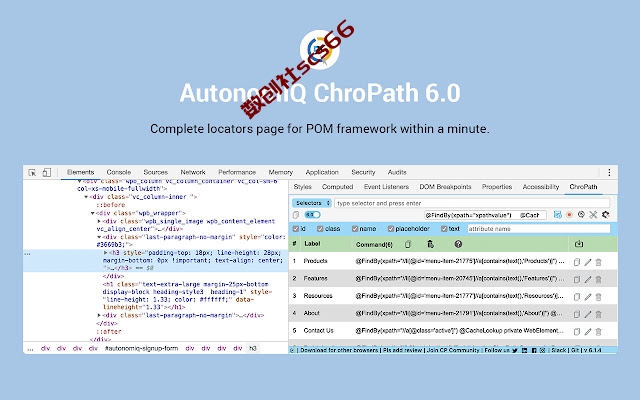Delete the Contact Us row
640x400 pixels.
(598, 332)
